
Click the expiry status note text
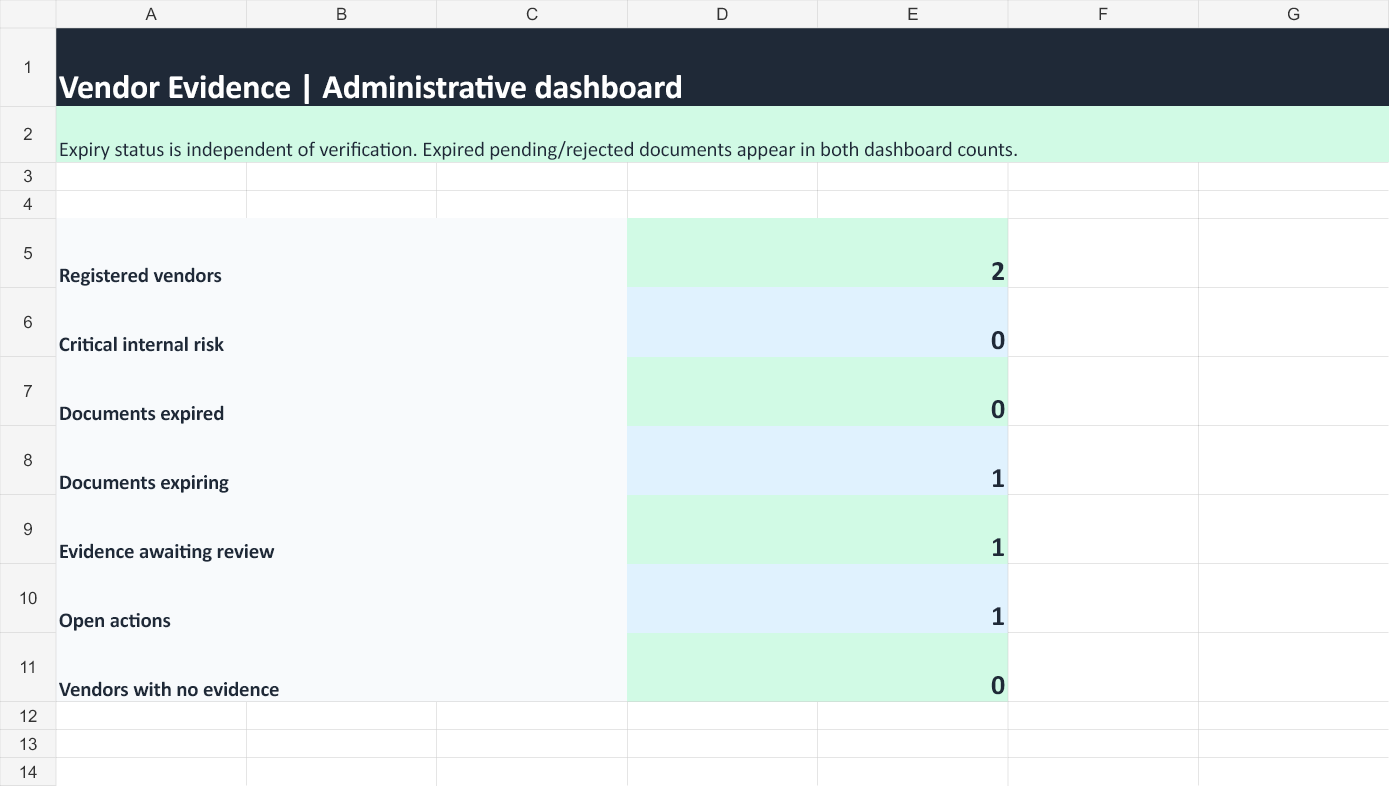[x=538, y=150]
